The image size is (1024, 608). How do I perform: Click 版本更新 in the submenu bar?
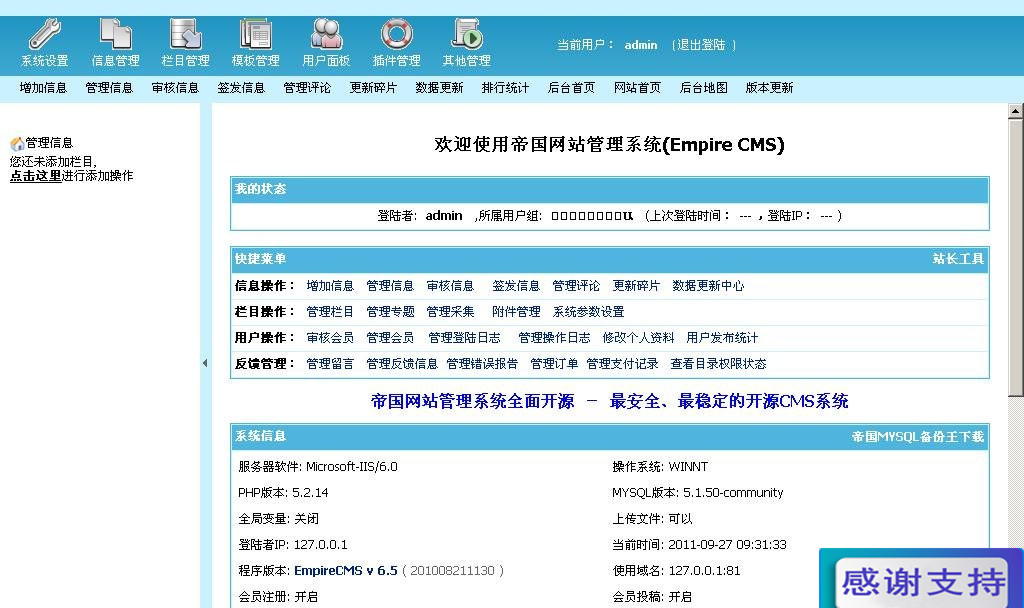769,88
